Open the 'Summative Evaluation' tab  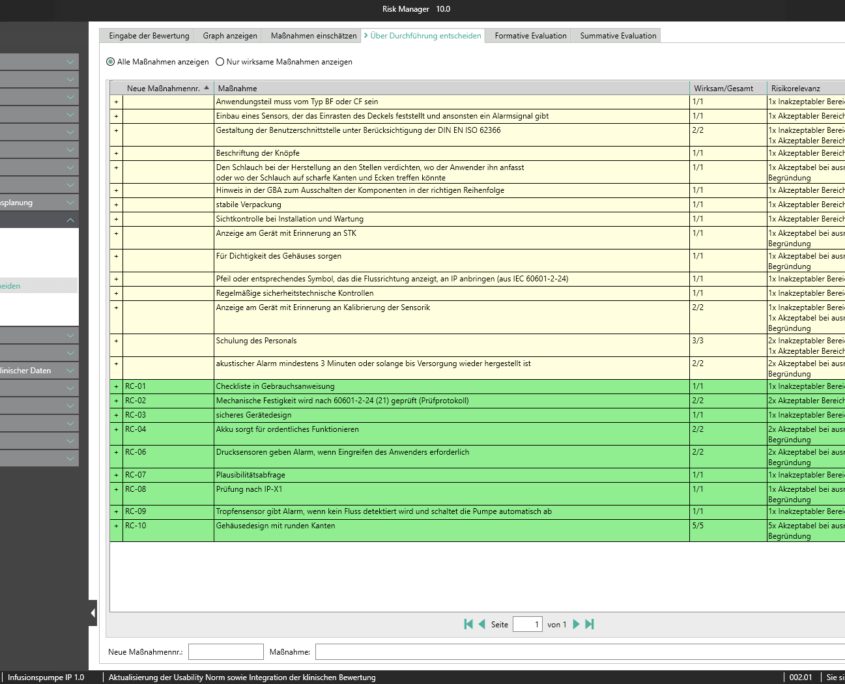click(618, 36)
